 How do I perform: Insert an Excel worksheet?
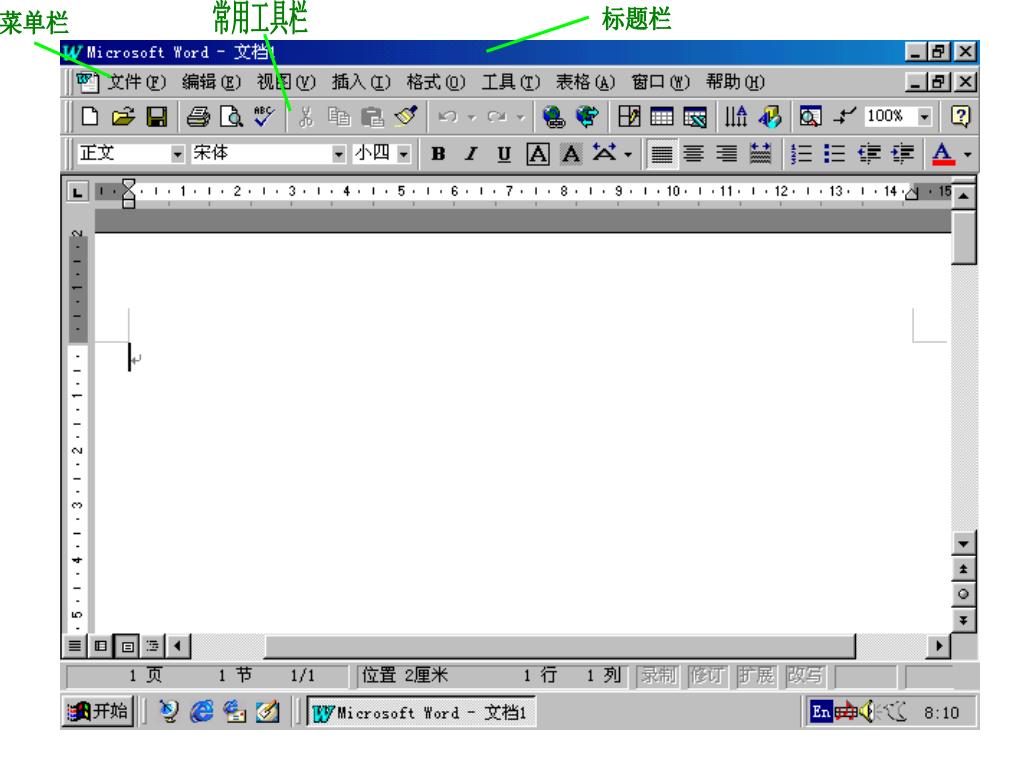coord(695,117)
